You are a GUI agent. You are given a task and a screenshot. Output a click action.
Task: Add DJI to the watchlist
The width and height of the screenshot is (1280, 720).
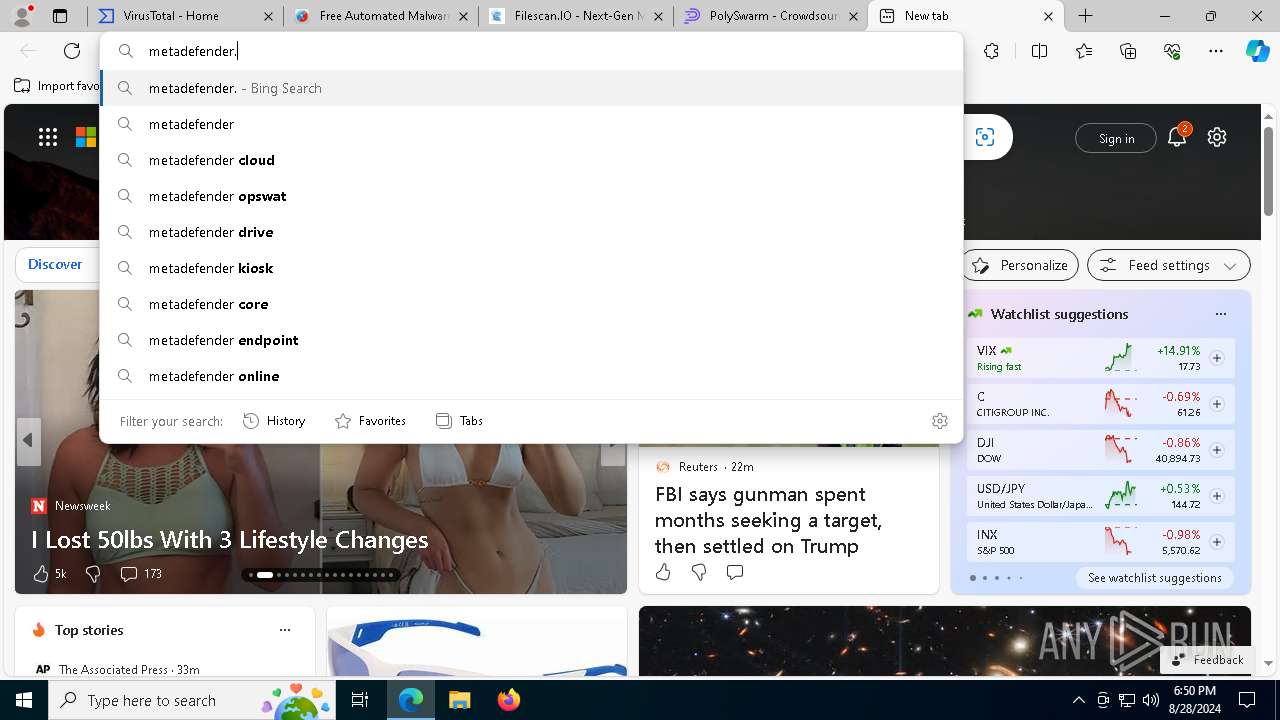[1217, 450]
